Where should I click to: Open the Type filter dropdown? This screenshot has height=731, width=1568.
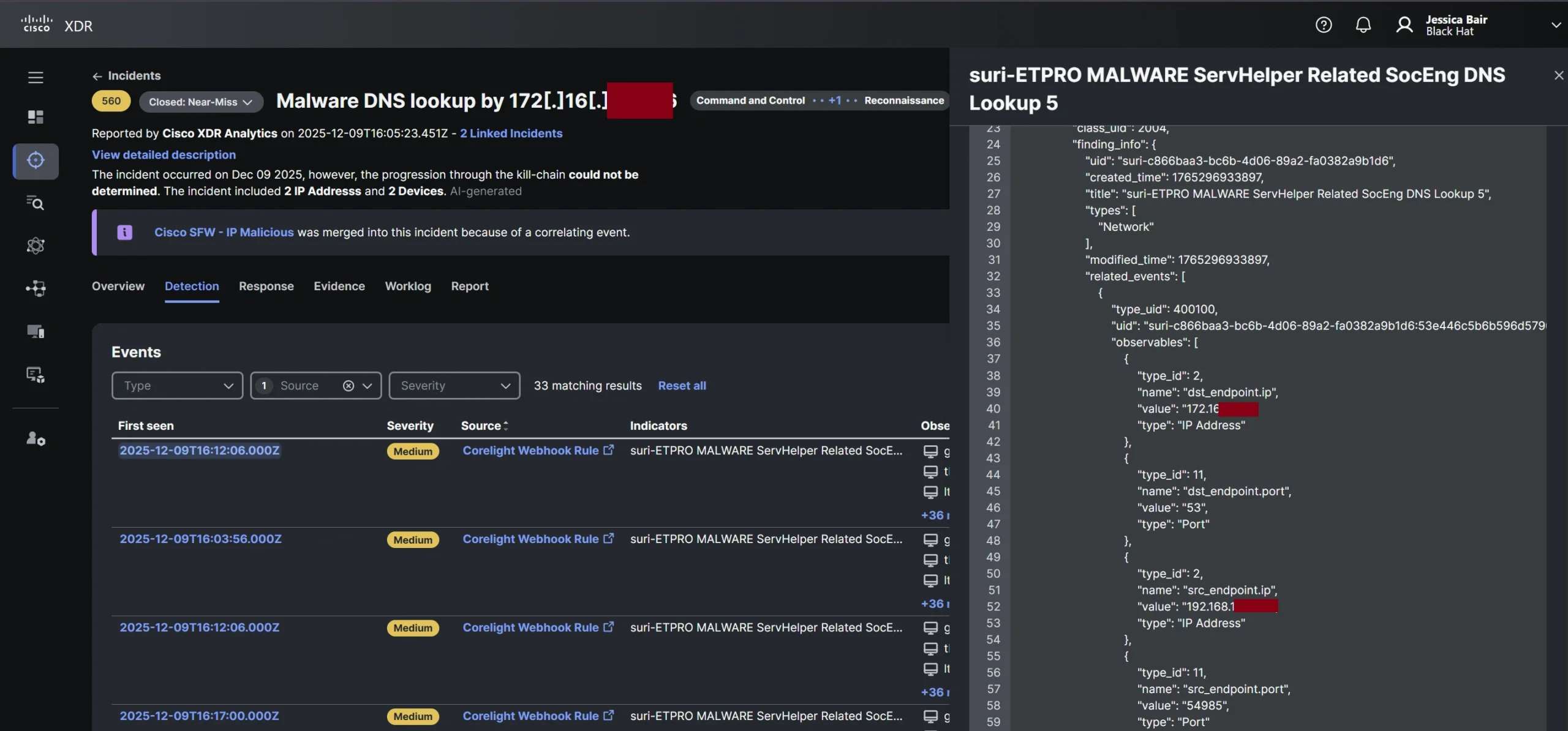pyautogui.click(x=178, y=386)
